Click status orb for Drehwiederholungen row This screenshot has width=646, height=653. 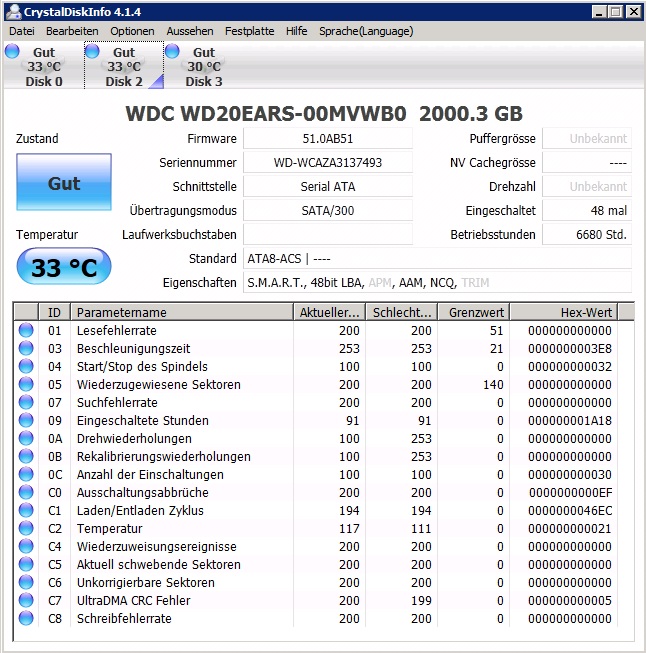click(26, 438)
